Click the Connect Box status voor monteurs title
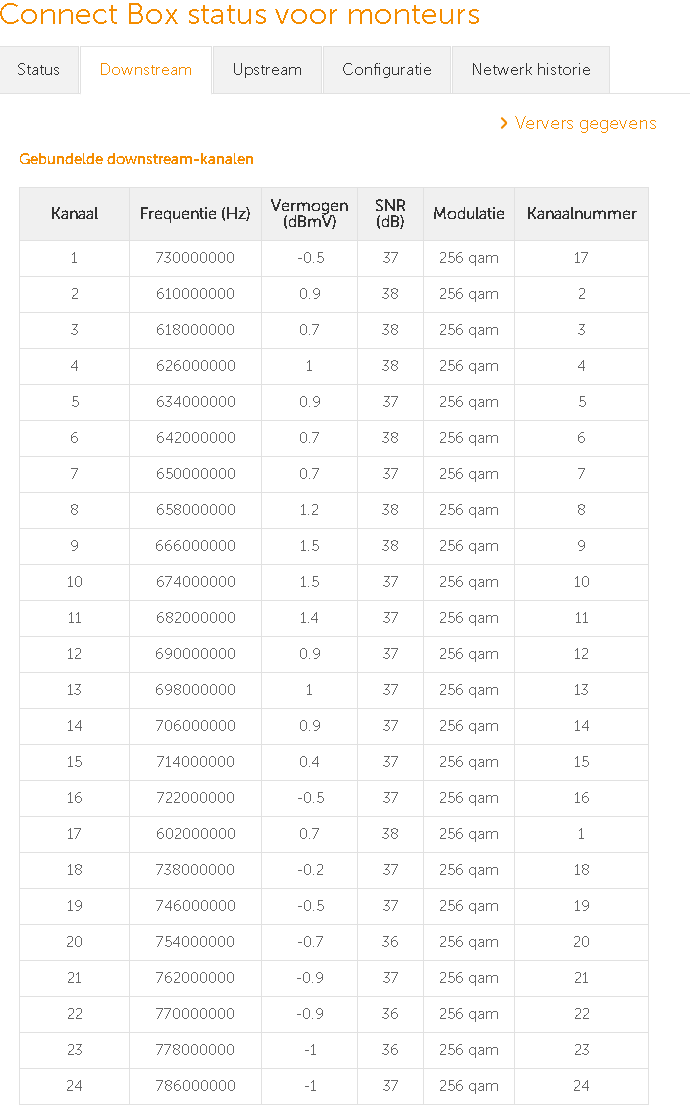690x1118 pixels. [x=240, y=16]
